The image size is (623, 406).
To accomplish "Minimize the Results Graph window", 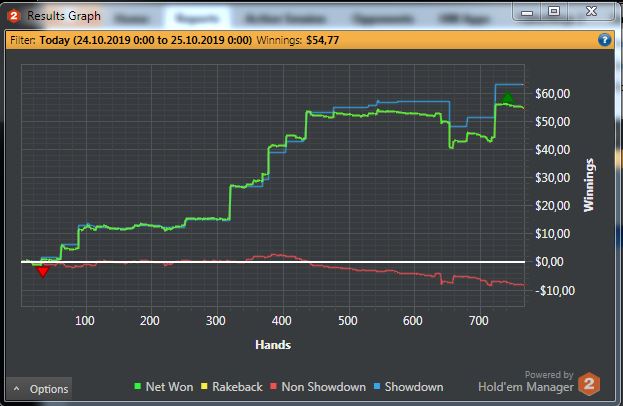I will point(527,12).
